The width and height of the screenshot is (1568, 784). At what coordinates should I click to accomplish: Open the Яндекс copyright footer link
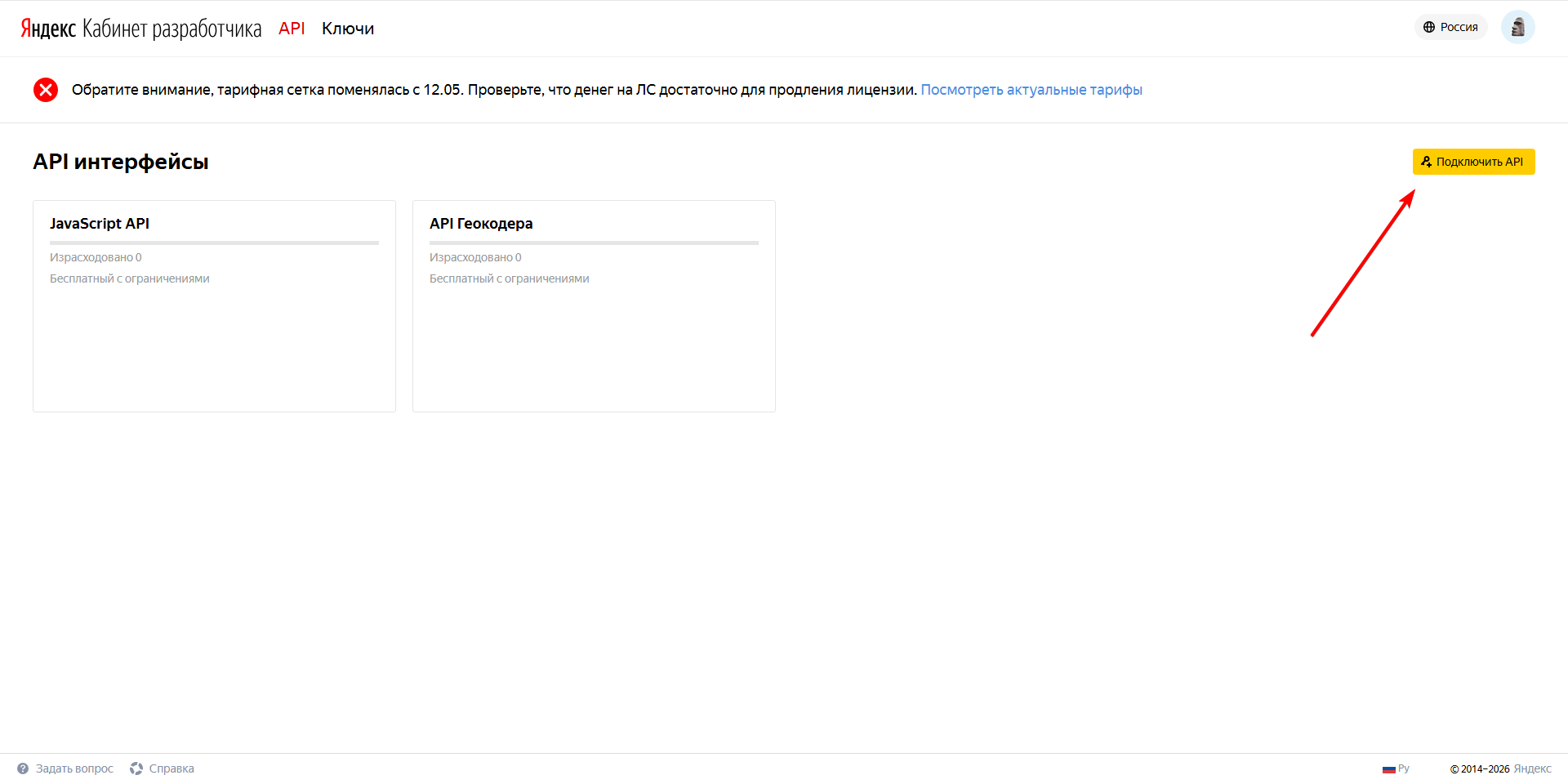coord(1532,768)
